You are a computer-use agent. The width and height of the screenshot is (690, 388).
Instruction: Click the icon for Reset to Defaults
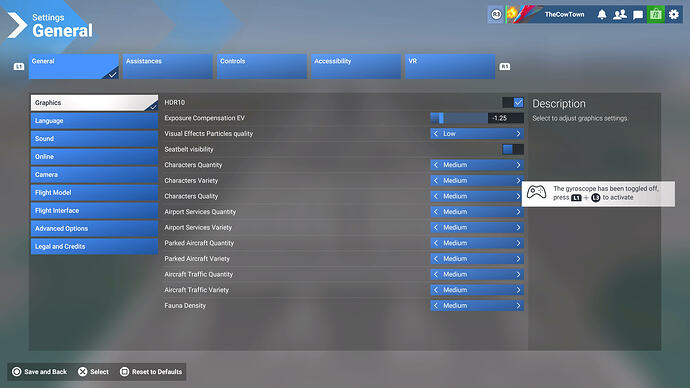[125, 372]
